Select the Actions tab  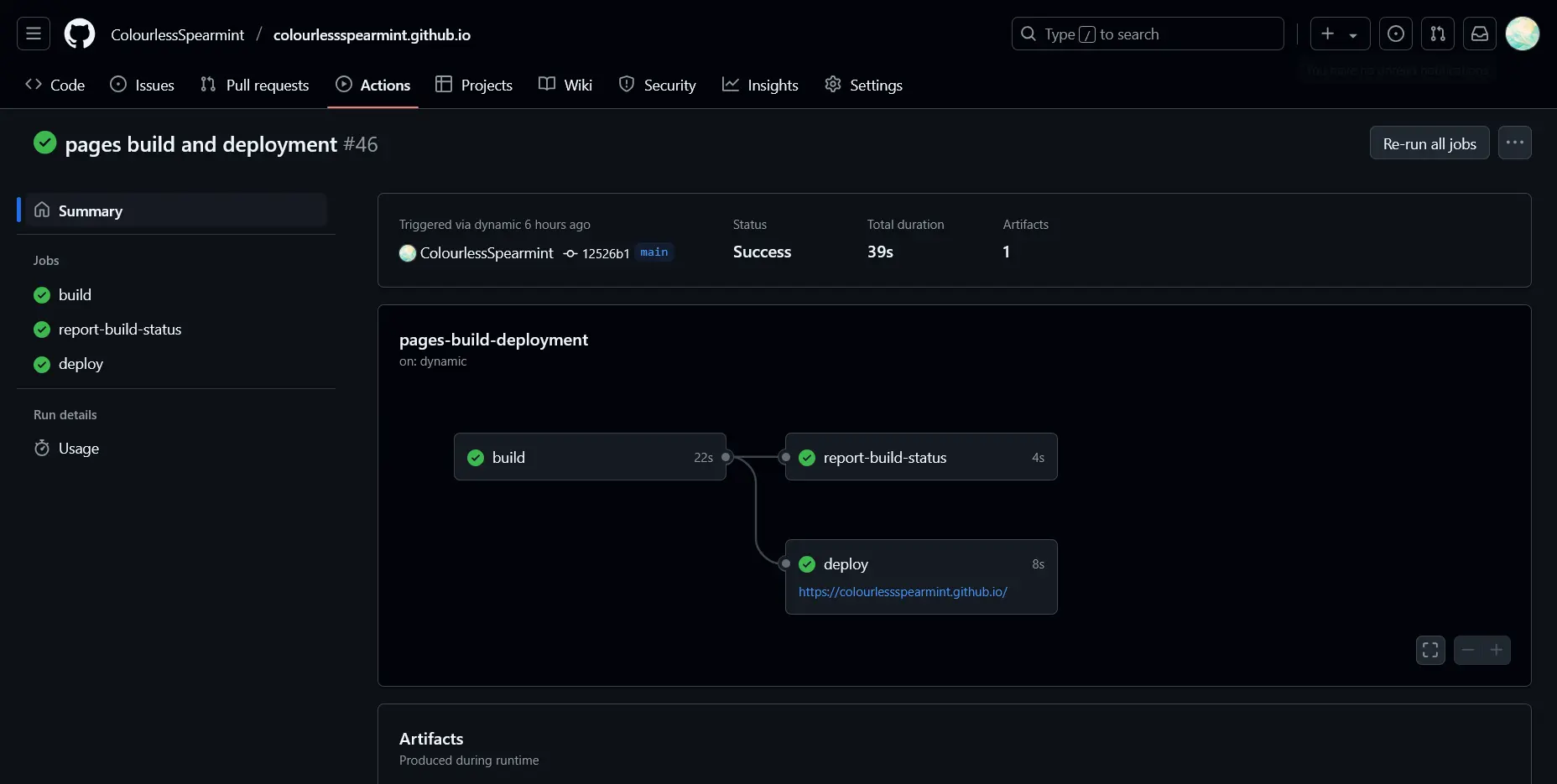(373, 85)
